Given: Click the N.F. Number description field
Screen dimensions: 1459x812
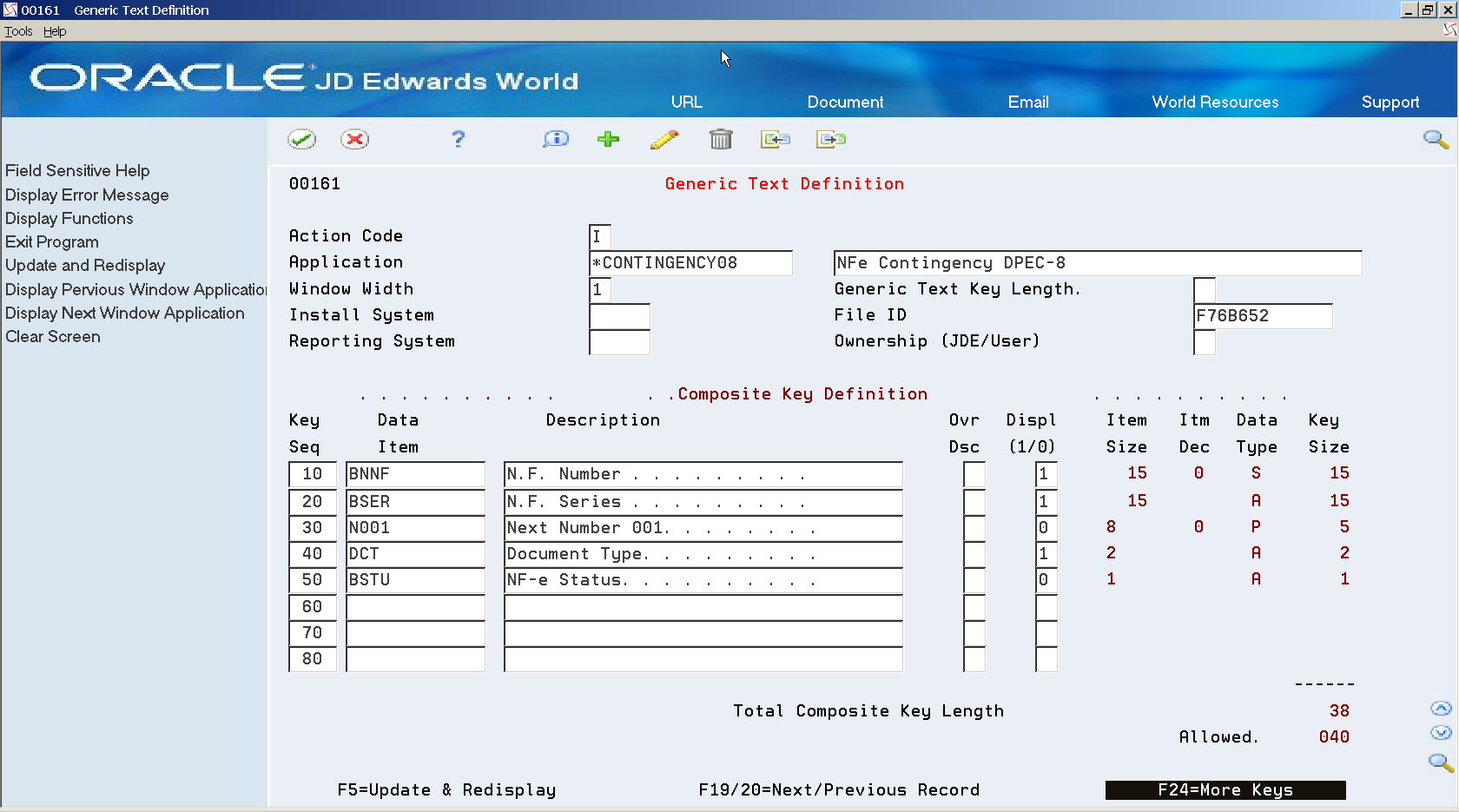Looking at the screenshot, I should (703, 474).
